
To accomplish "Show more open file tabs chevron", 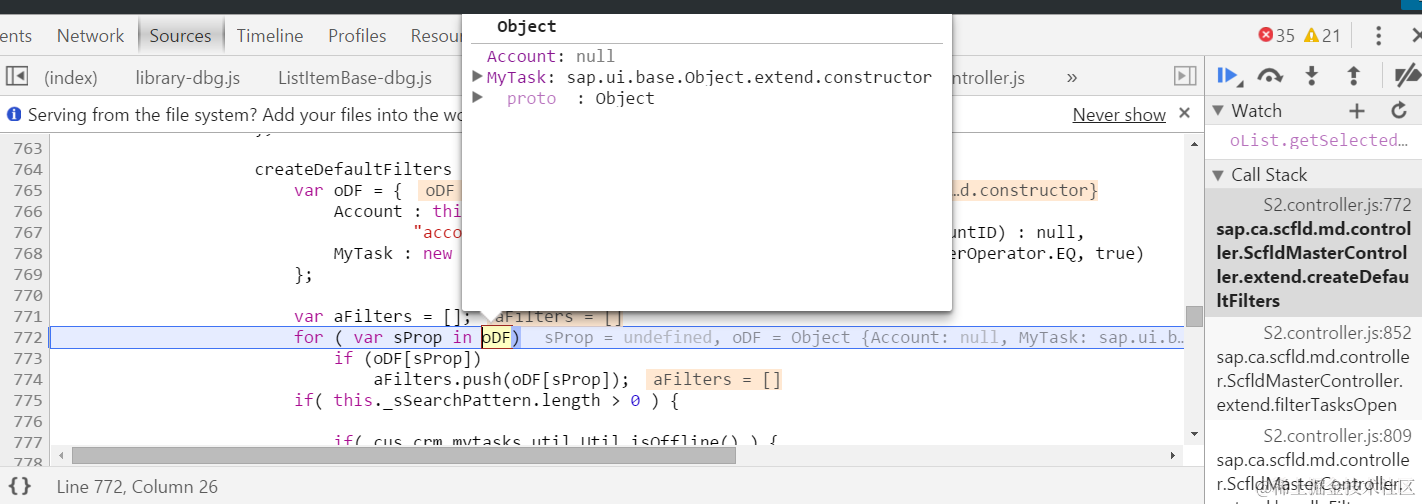I will (1072, 77).
